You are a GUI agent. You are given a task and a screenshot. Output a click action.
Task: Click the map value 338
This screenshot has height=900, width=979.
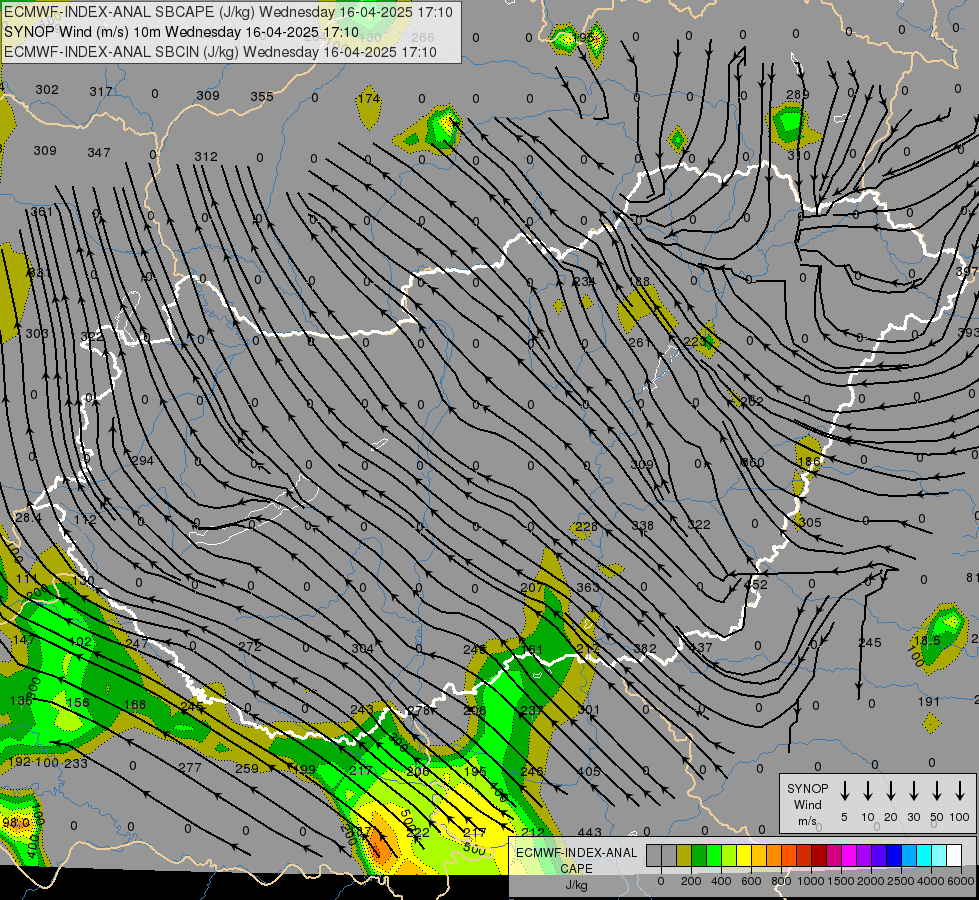[642, 525]
